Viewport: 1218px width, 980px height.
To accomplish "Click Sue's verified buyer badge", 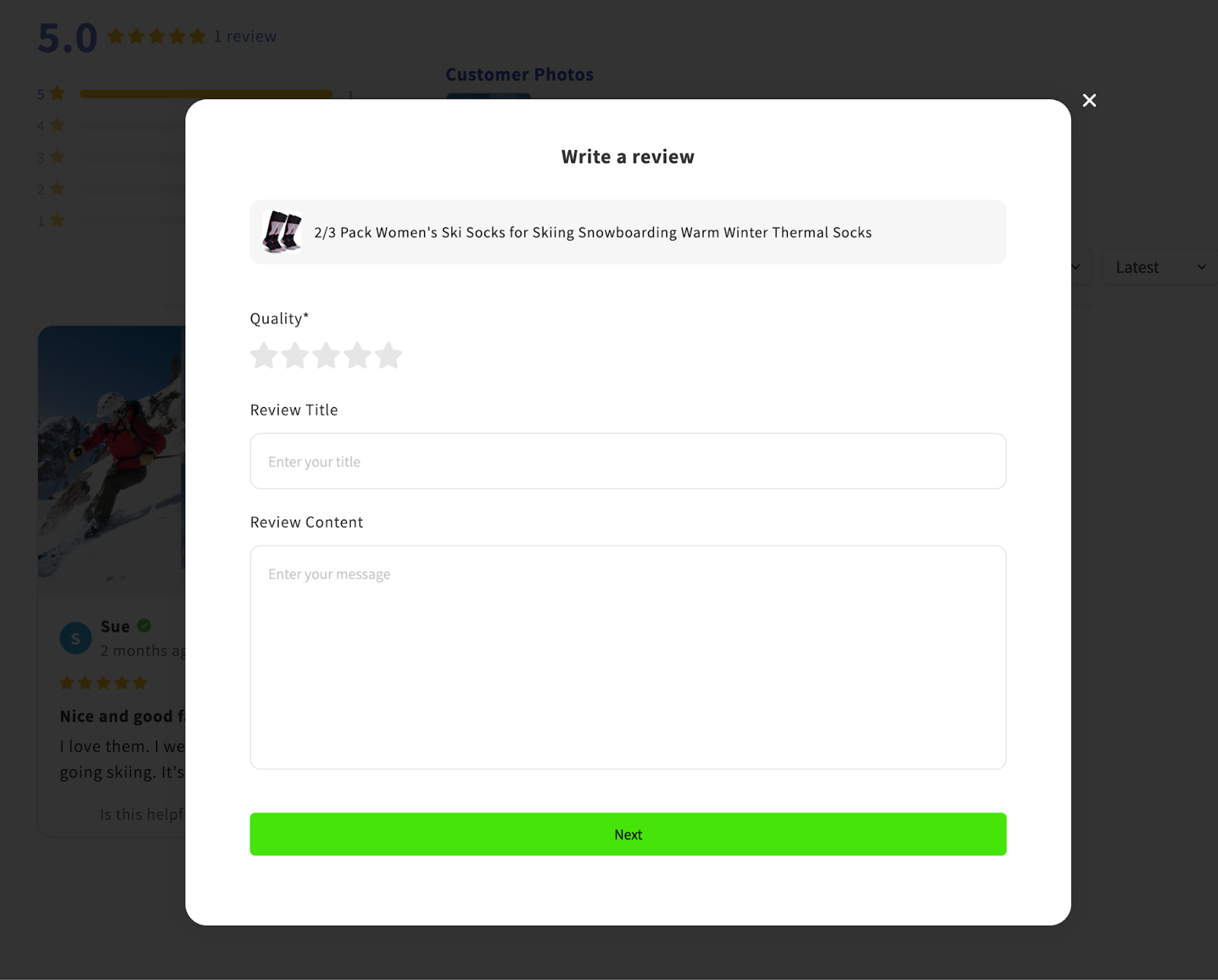I will 144,625.
